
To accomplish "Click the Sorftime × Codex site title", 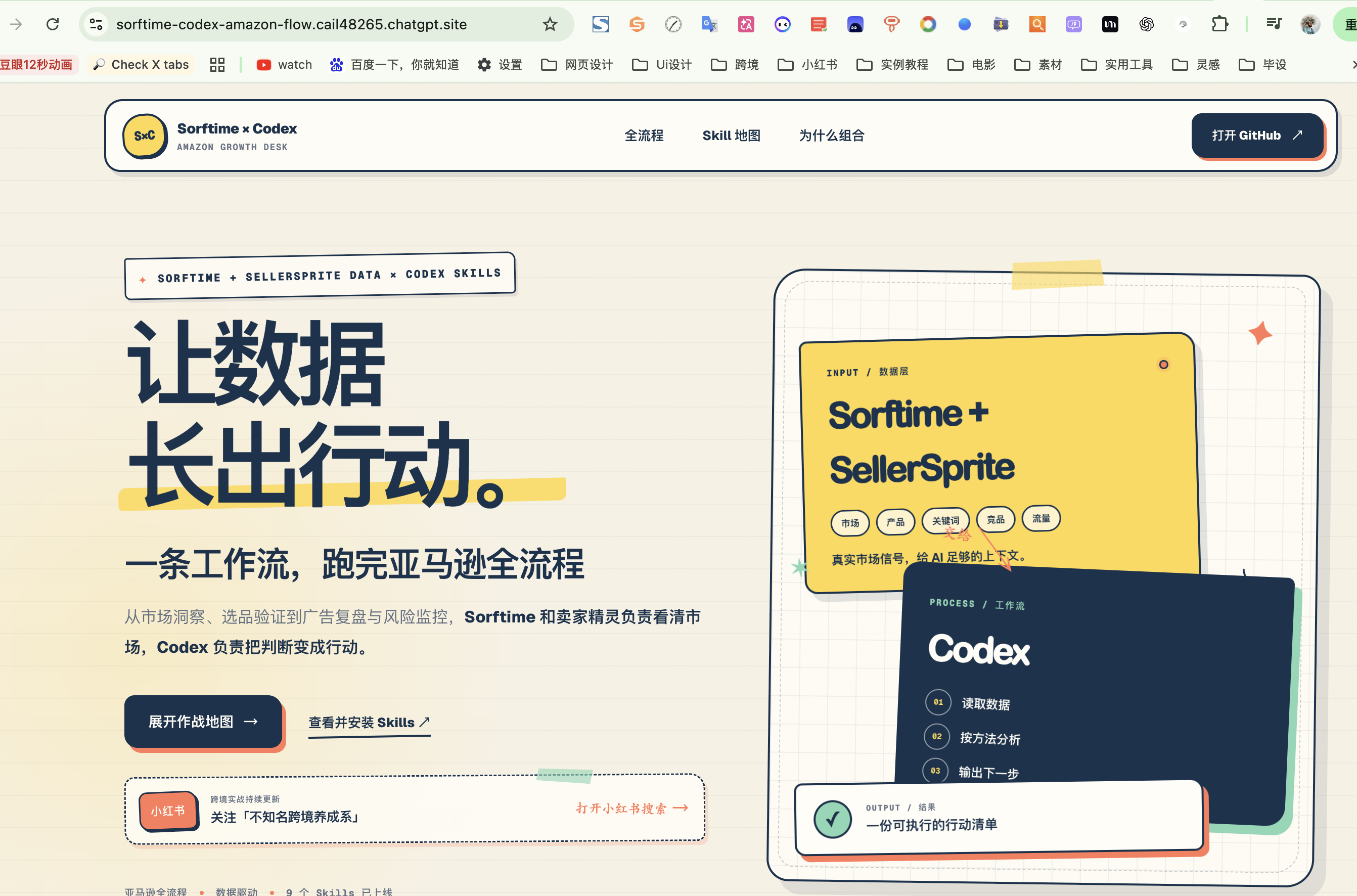I will (237, 128).
